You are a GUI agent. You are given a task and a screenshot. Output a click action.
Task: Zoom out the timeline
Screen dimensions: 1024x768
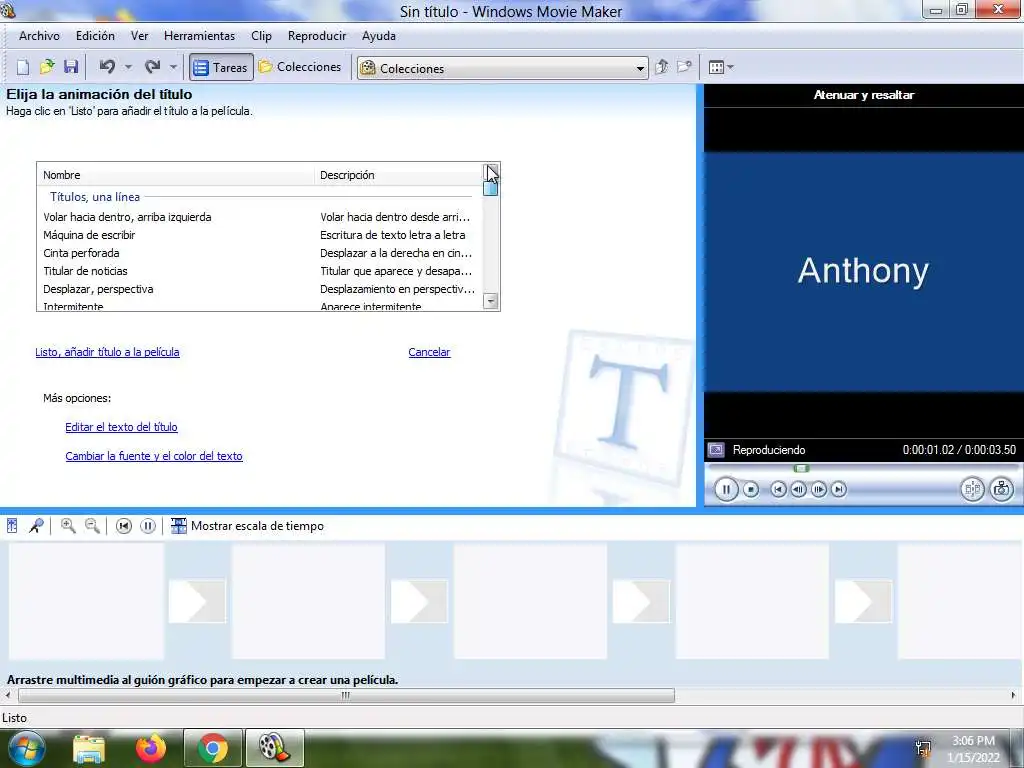point(92,526)
